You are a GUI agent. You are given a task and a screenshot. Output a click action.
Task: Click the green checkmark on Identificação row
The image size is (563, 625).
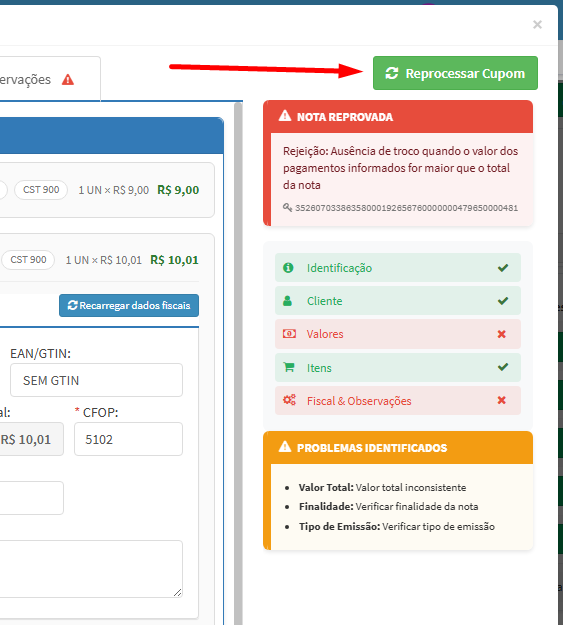point(503,267)
